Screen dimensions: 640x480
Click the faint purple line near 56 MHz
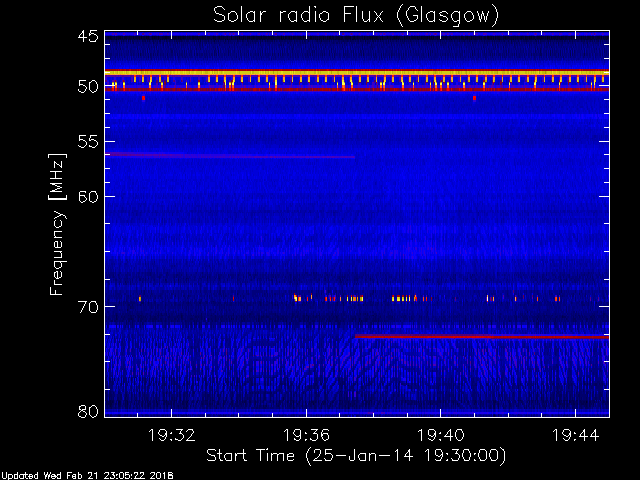tap(230, 156)
